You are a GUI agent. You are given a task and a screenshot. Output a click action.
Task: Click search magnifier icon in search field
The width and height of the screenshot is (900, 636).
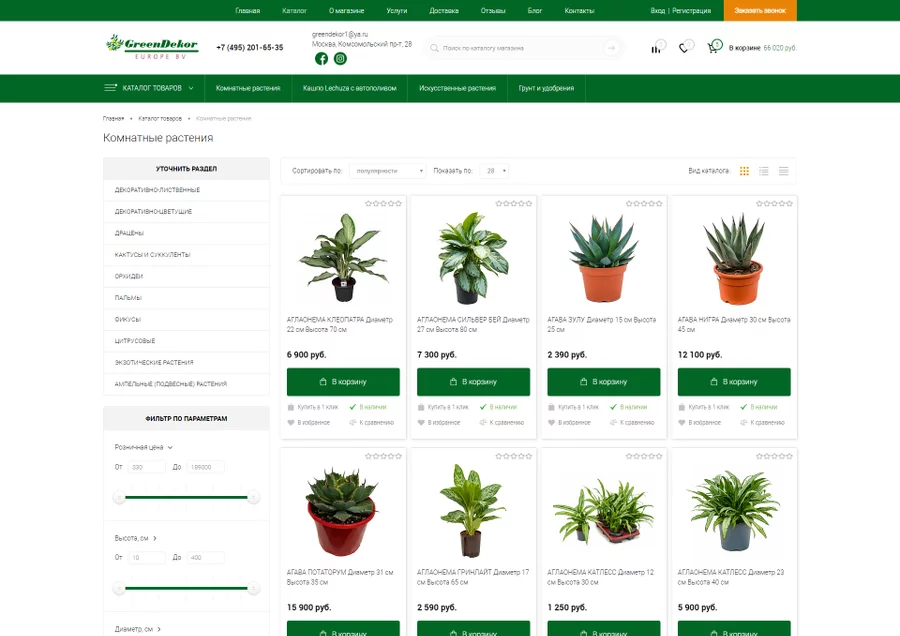[435, 48]
